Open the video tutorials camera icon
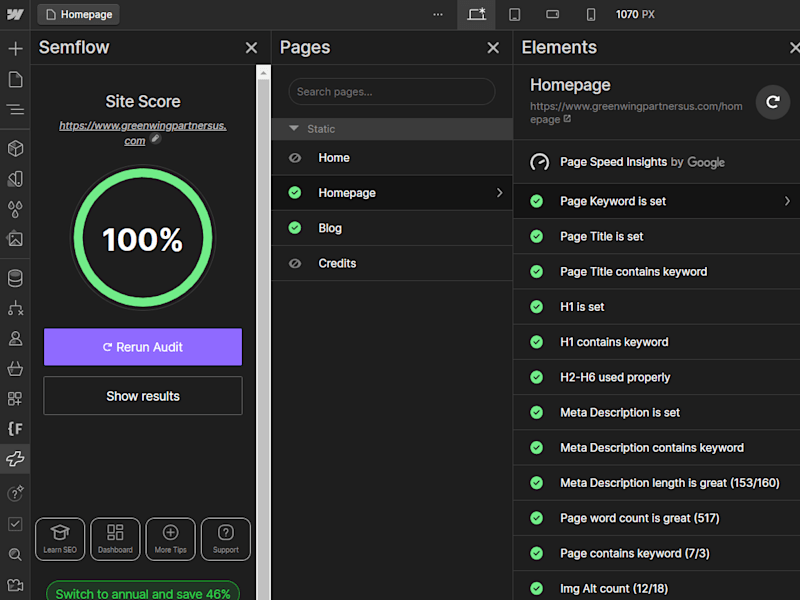Screen dimensions: 800x600 (15, 585)
